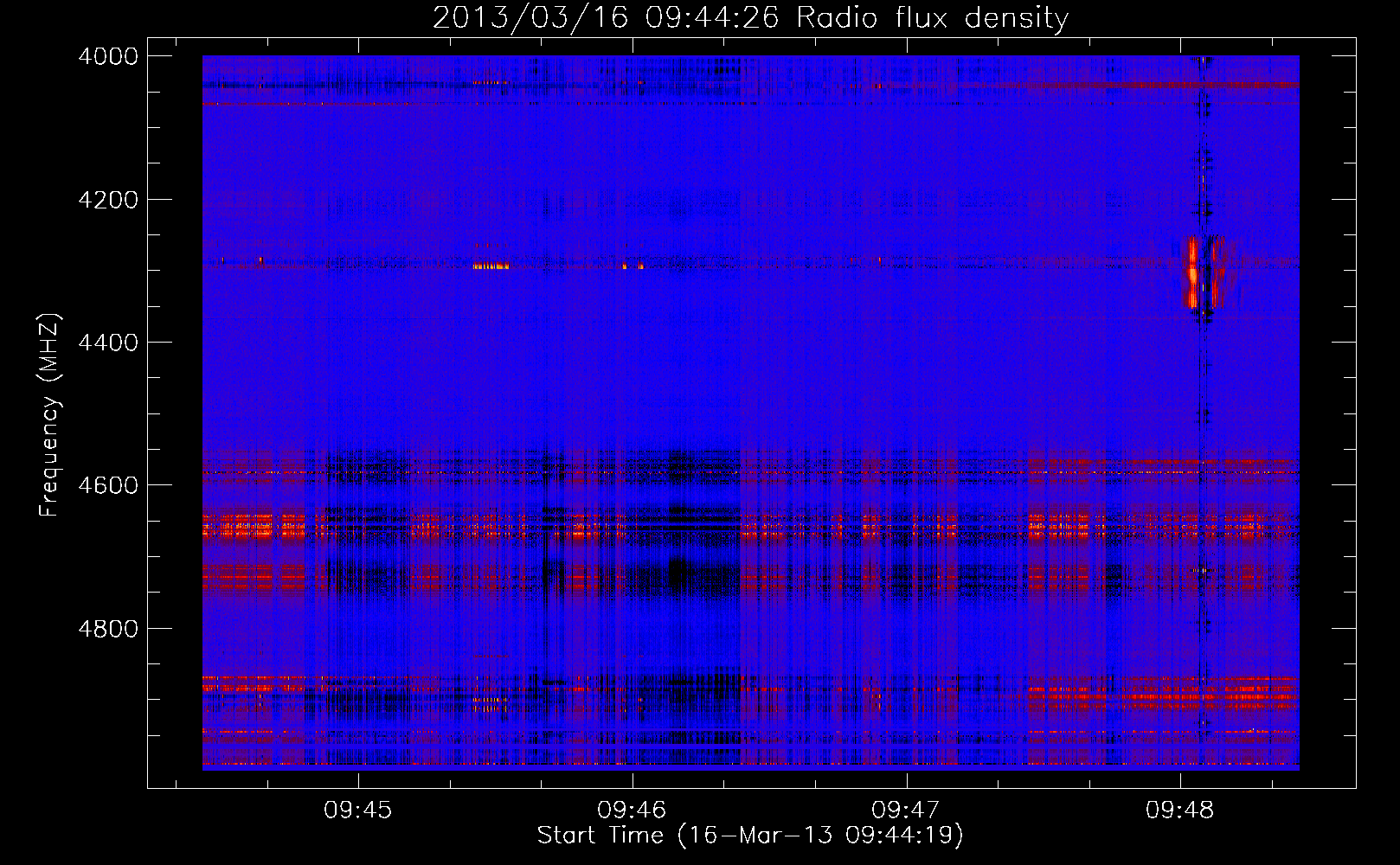Click the plot title '2013/03/16 09:44:26 Radio flux density'

pos(750,17)
